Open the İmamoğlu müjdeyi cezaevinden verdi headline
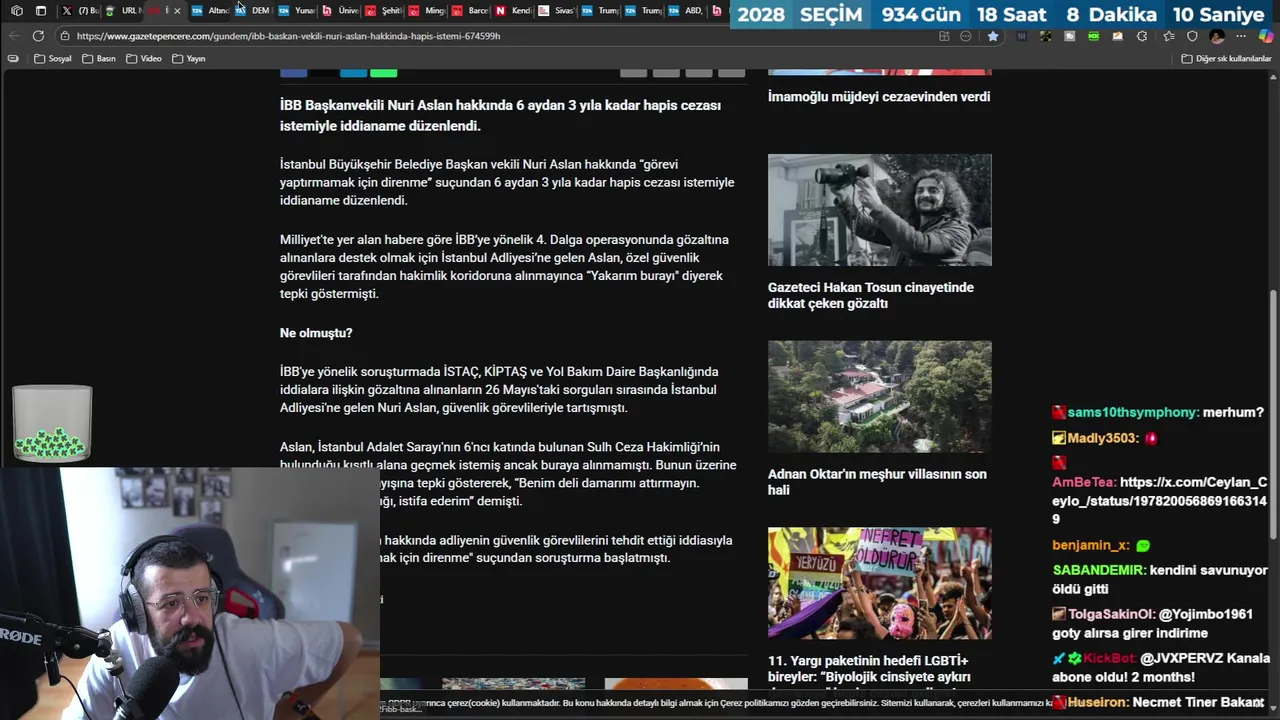 click(879, 97)
